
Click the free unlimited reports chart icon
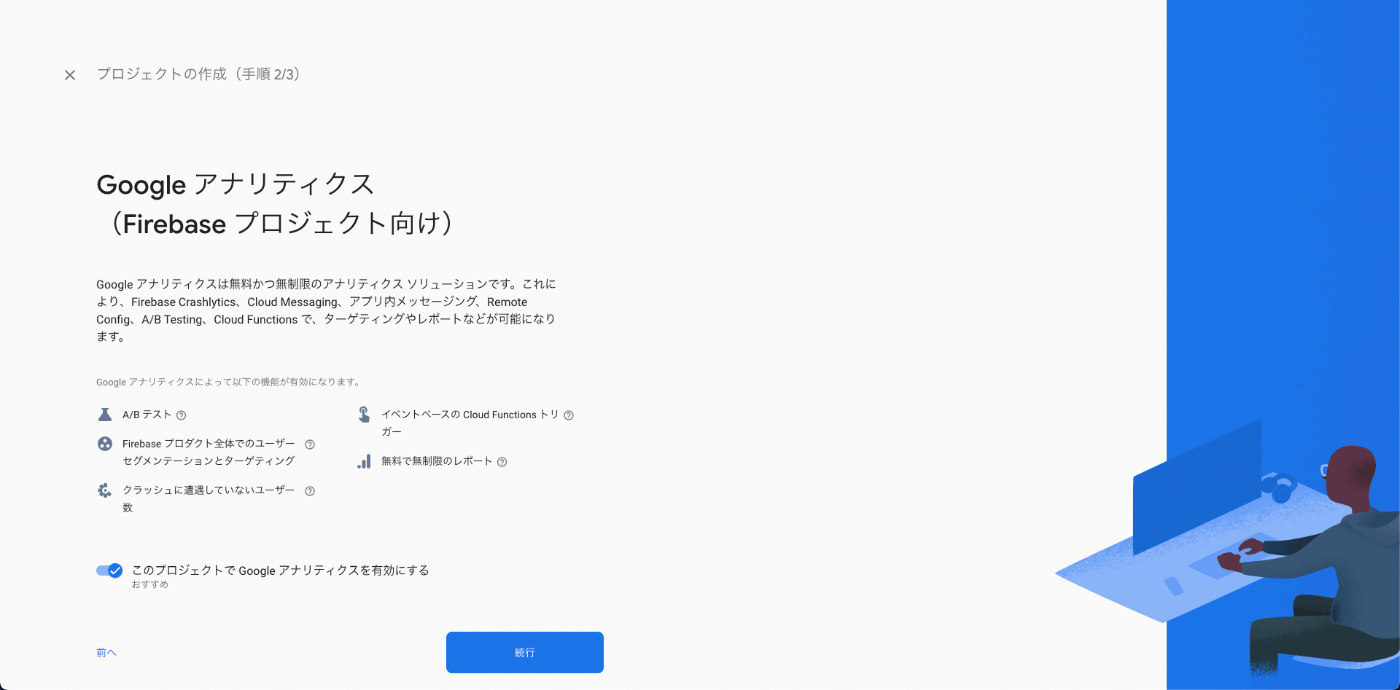point(364,461)
